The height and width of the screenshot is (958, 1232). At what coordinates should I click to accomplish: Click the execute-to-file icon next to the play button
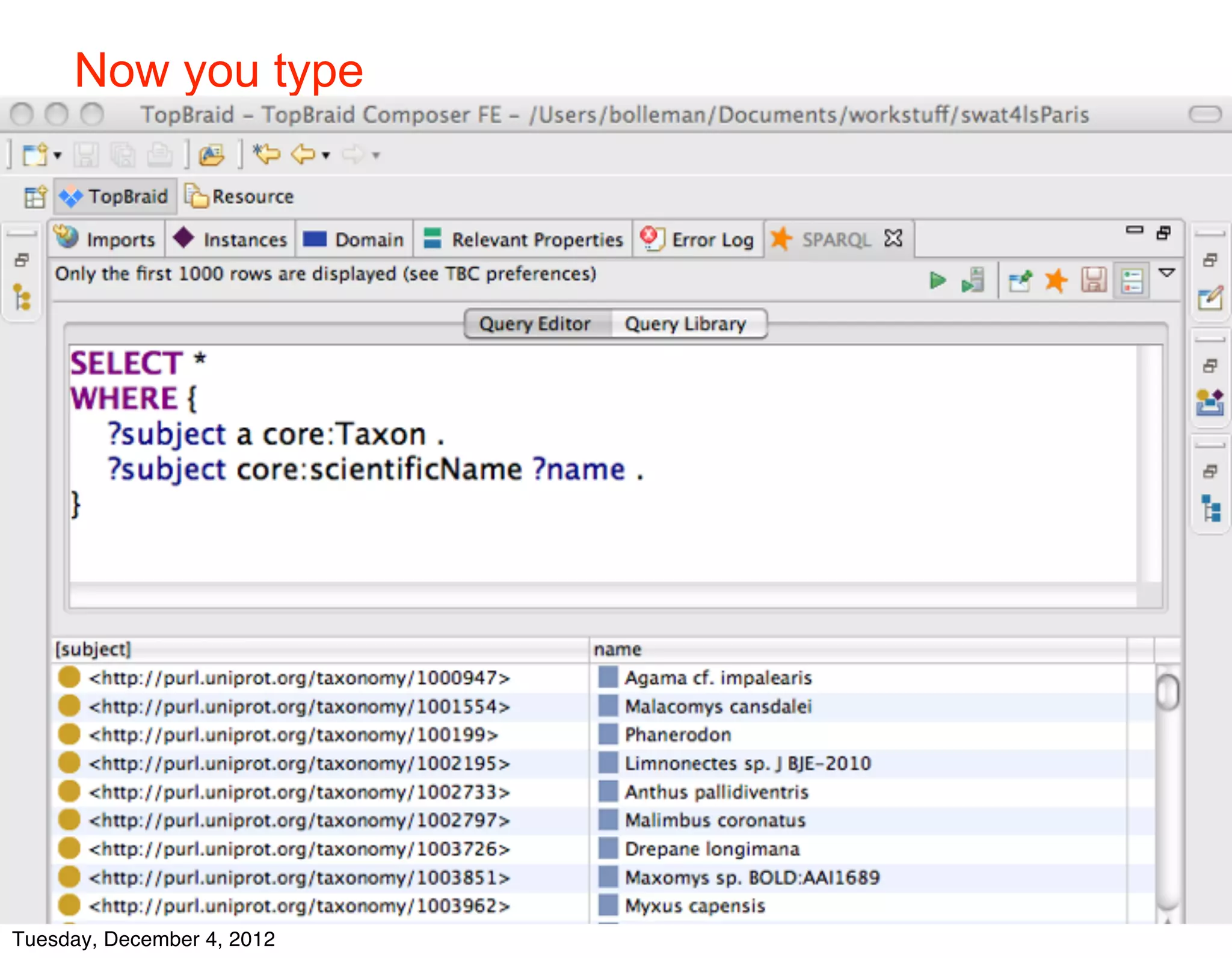point(973,281)
